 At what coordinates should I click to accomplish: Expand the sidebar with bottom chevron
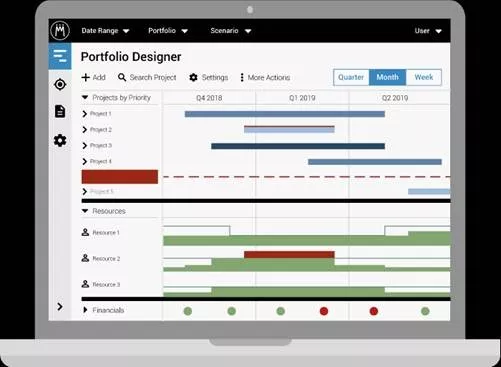click(x=60, y=306)
